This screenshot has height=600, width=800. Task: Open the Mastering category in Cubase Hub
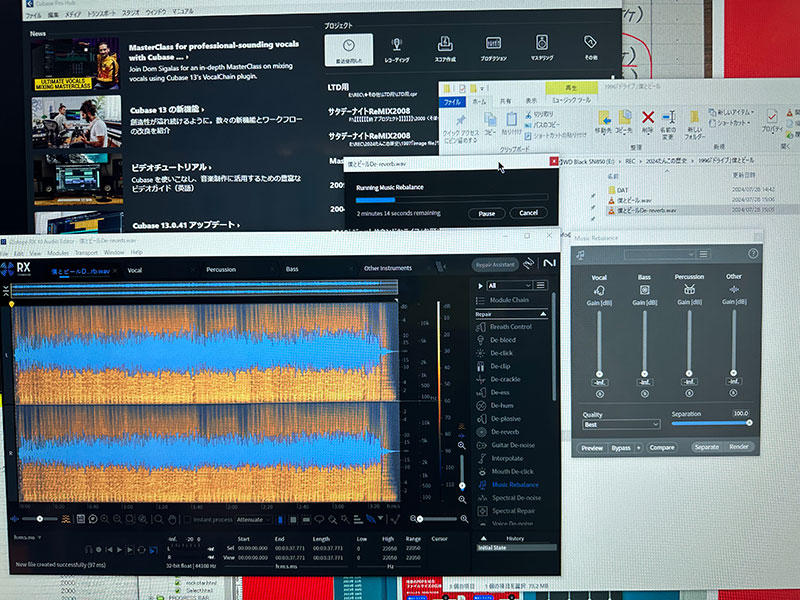[x=541, y=48]
